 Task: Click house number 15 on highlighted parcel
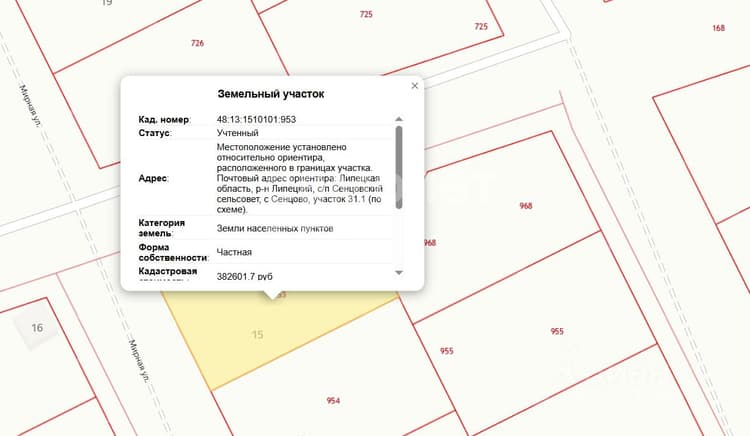[257, 335]
